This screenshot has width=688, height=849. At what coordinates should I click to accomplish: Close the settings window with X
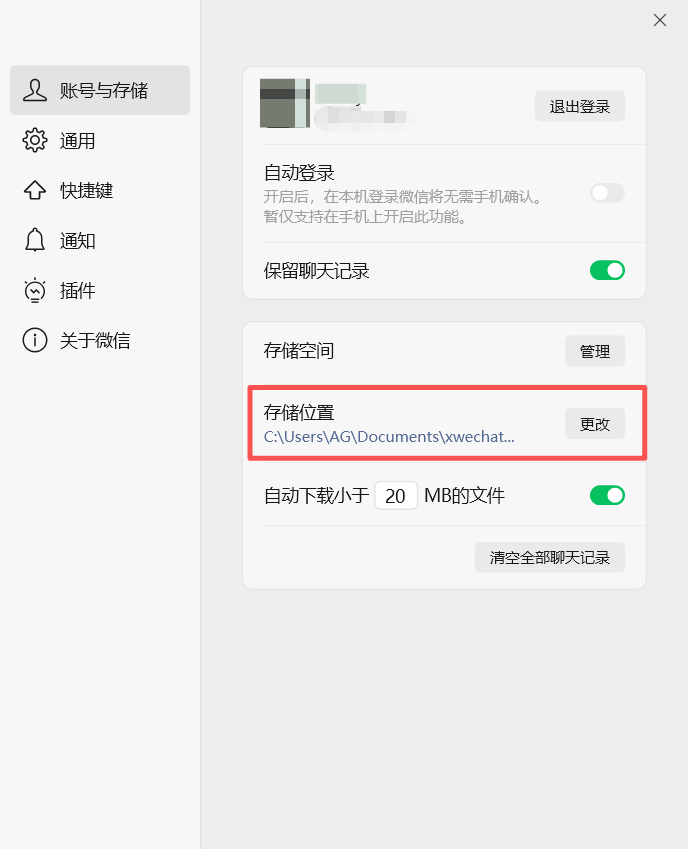[659, 20]
